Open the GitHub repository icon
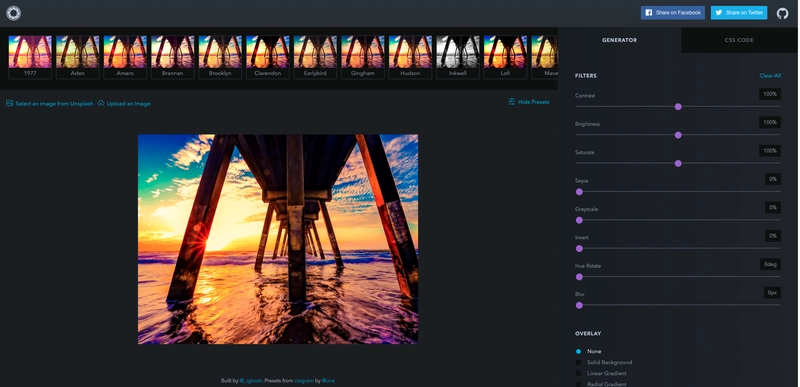 [782, 13]
